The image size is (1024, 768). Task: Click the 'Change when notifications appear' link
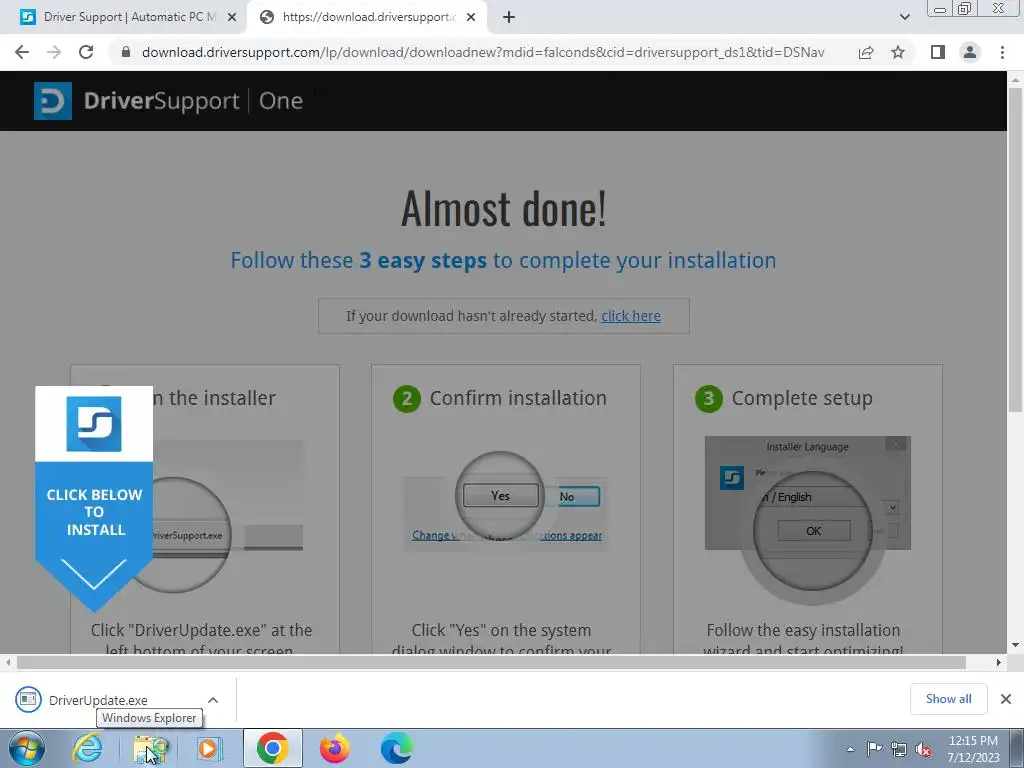507,536
